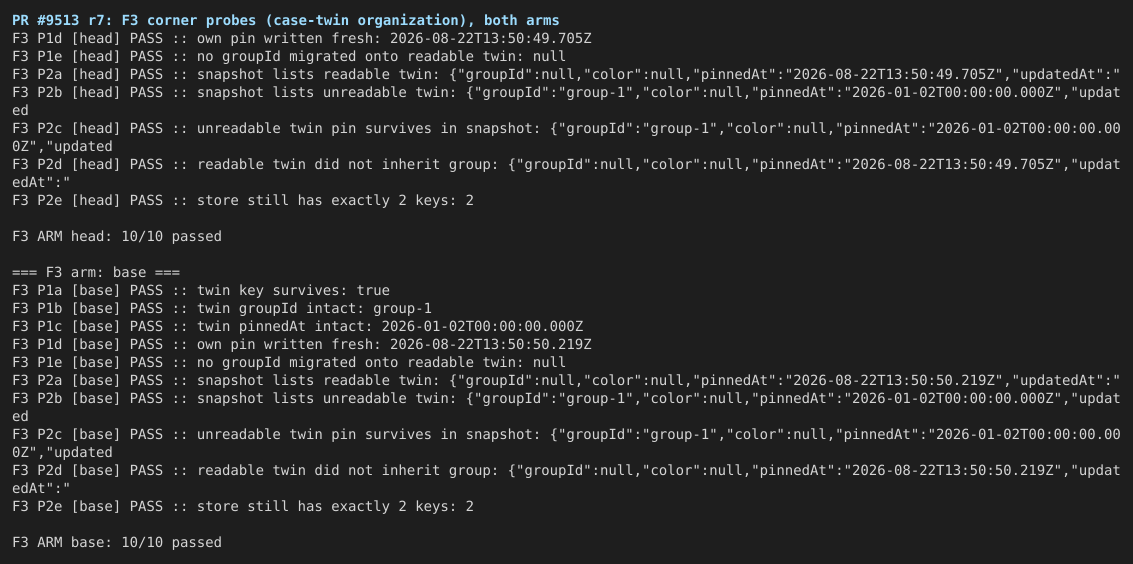
Task: Click base P2b snapshot lists unreadable twin
Action: pyautogui.click(x=566, y=407)
